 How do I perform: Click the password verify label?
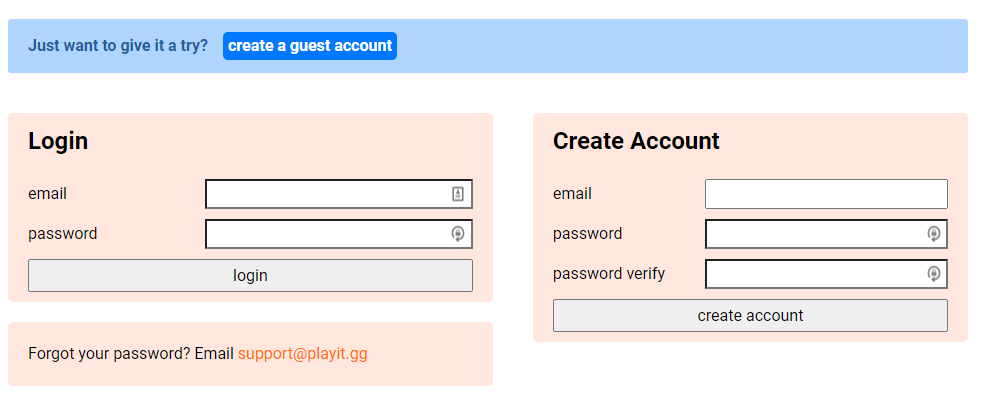[x=608, y=274]
